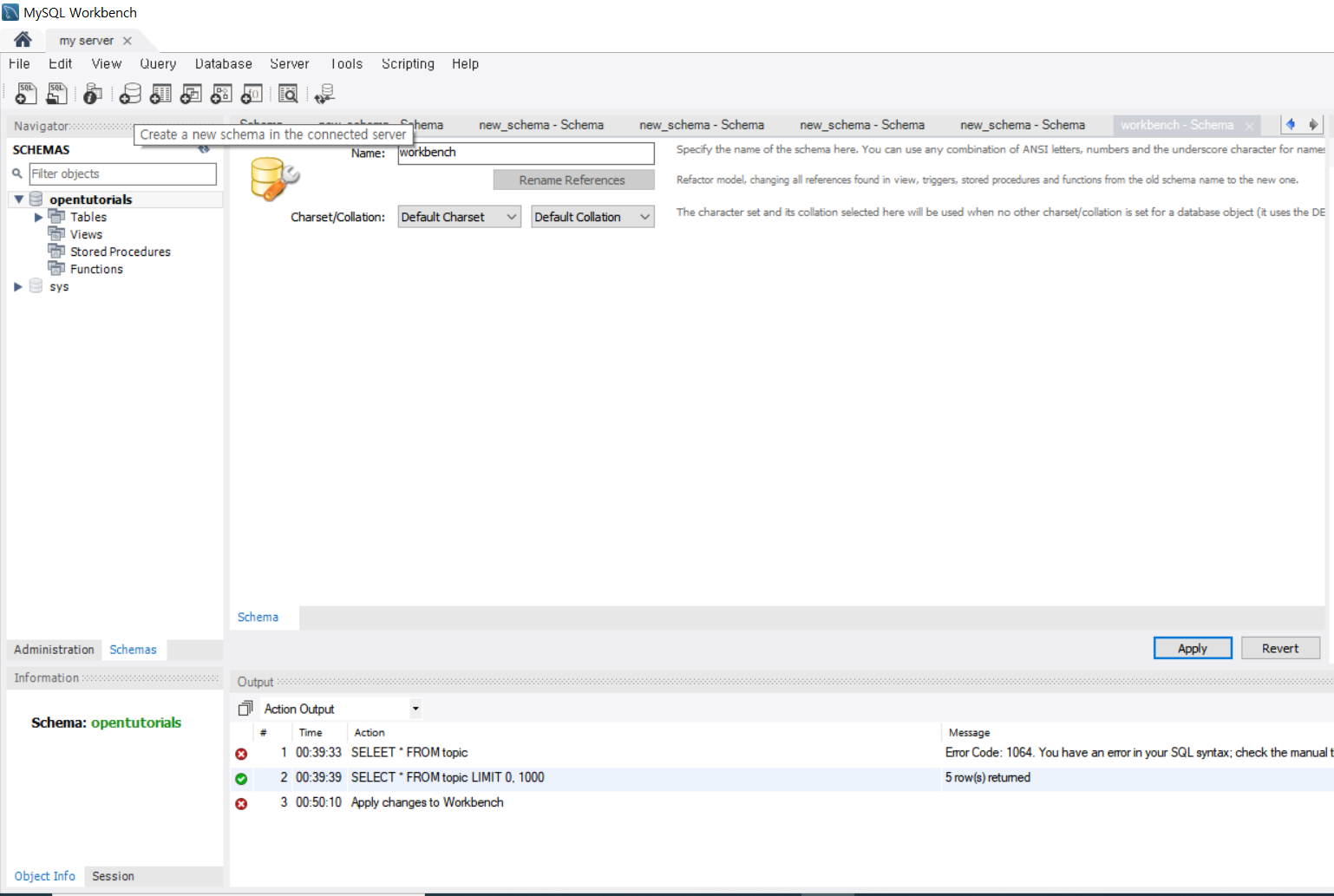Select output row 'Apply changes to Workbench'

tap(782, 803)
